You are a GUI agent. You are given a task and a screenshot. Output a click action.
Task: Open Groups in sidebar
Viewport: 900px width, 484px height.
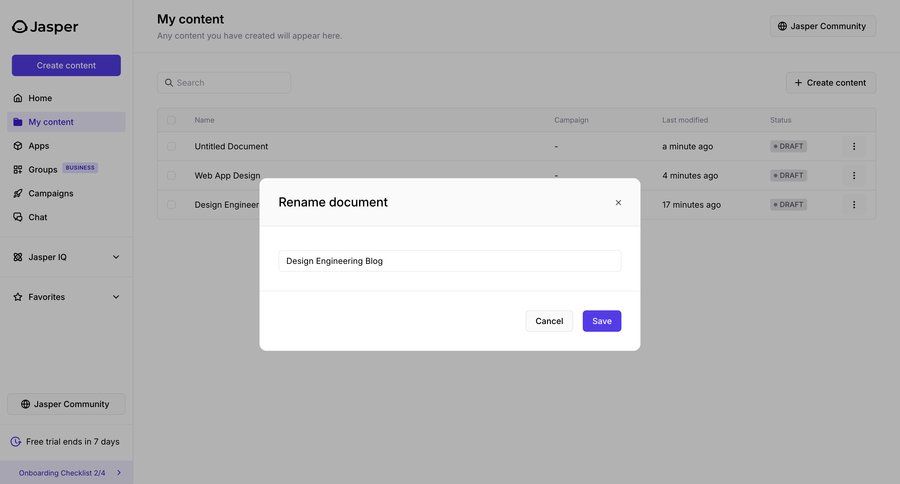click(66, 169)
